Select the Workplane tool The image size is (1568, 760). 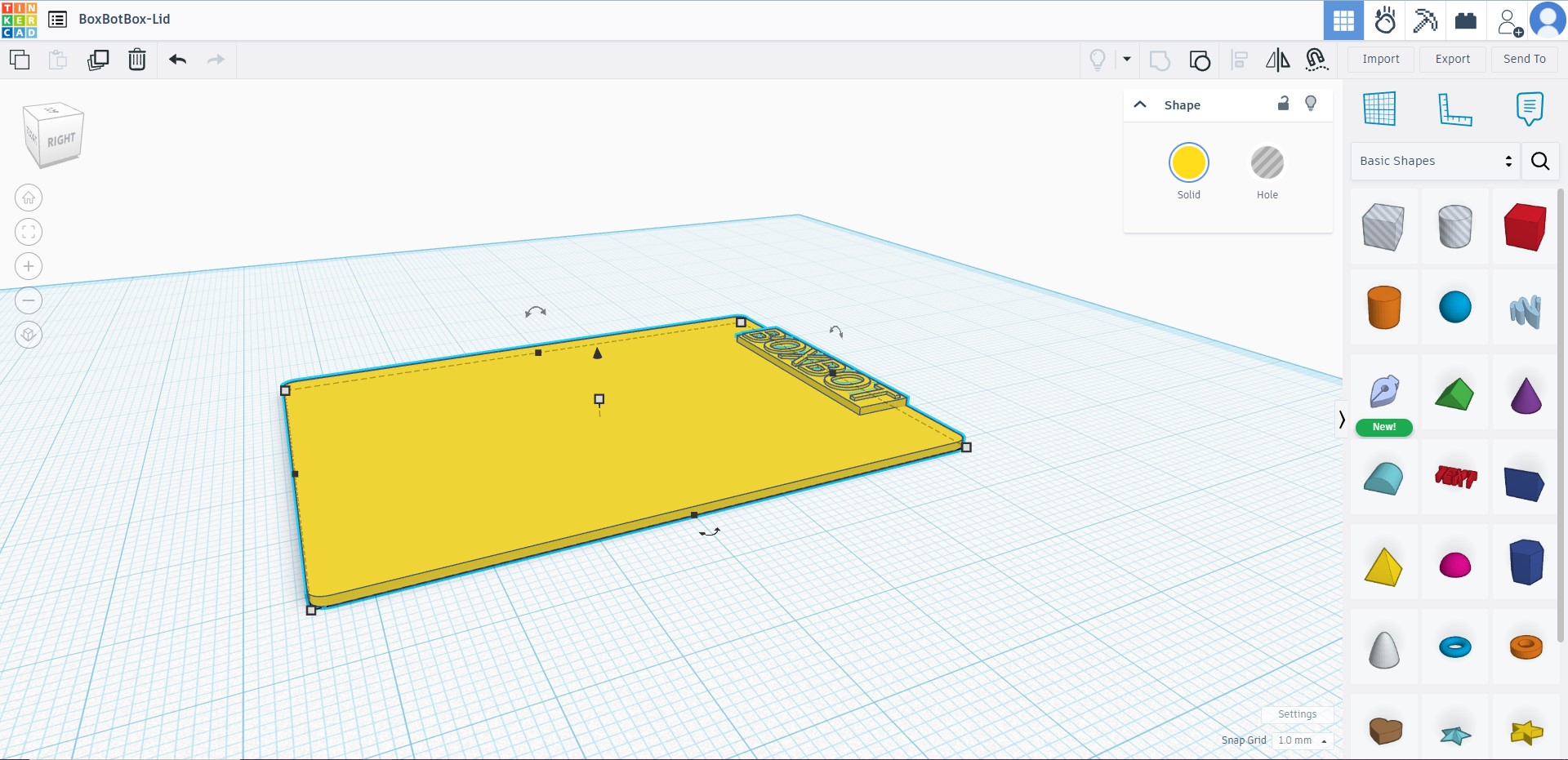tap(1379, 109)
